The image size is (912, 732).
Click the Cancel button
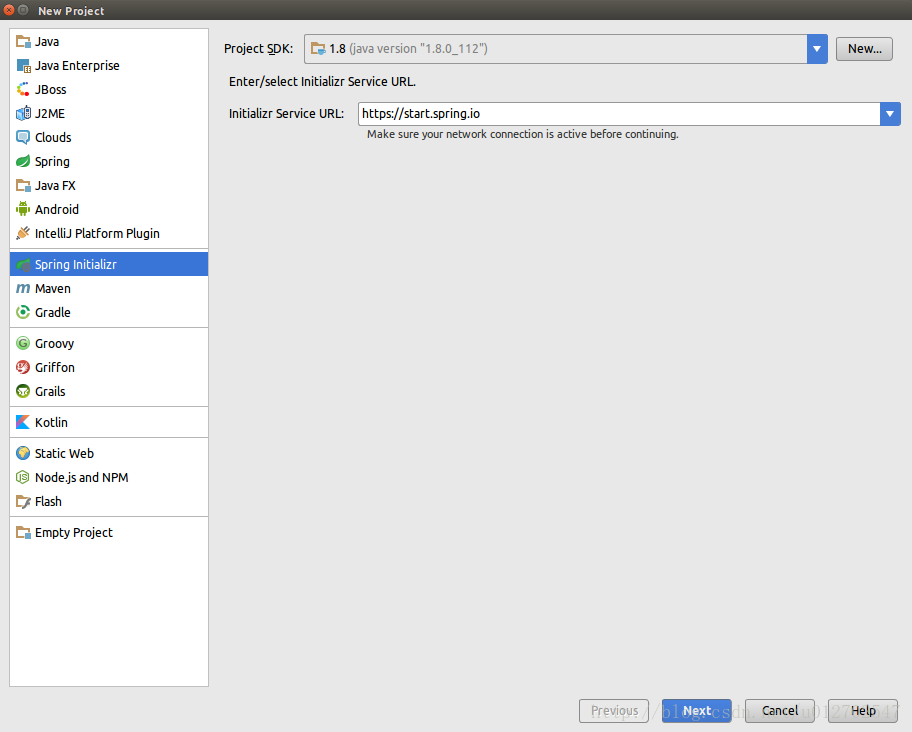[779, 711]
